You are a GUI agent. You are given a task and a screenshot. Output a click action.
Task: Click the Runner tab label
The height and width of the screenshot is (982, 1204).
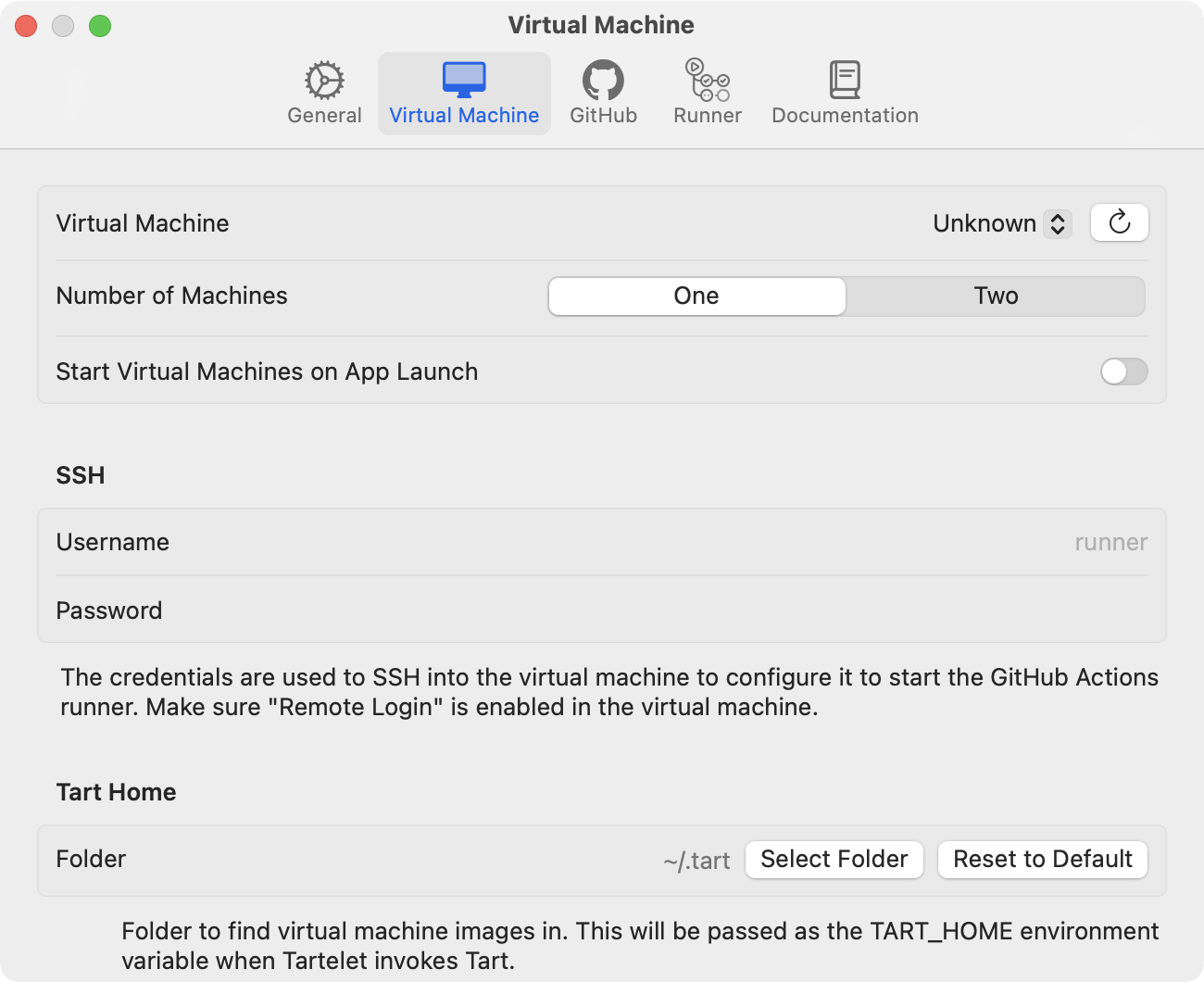tap(708, 116)
